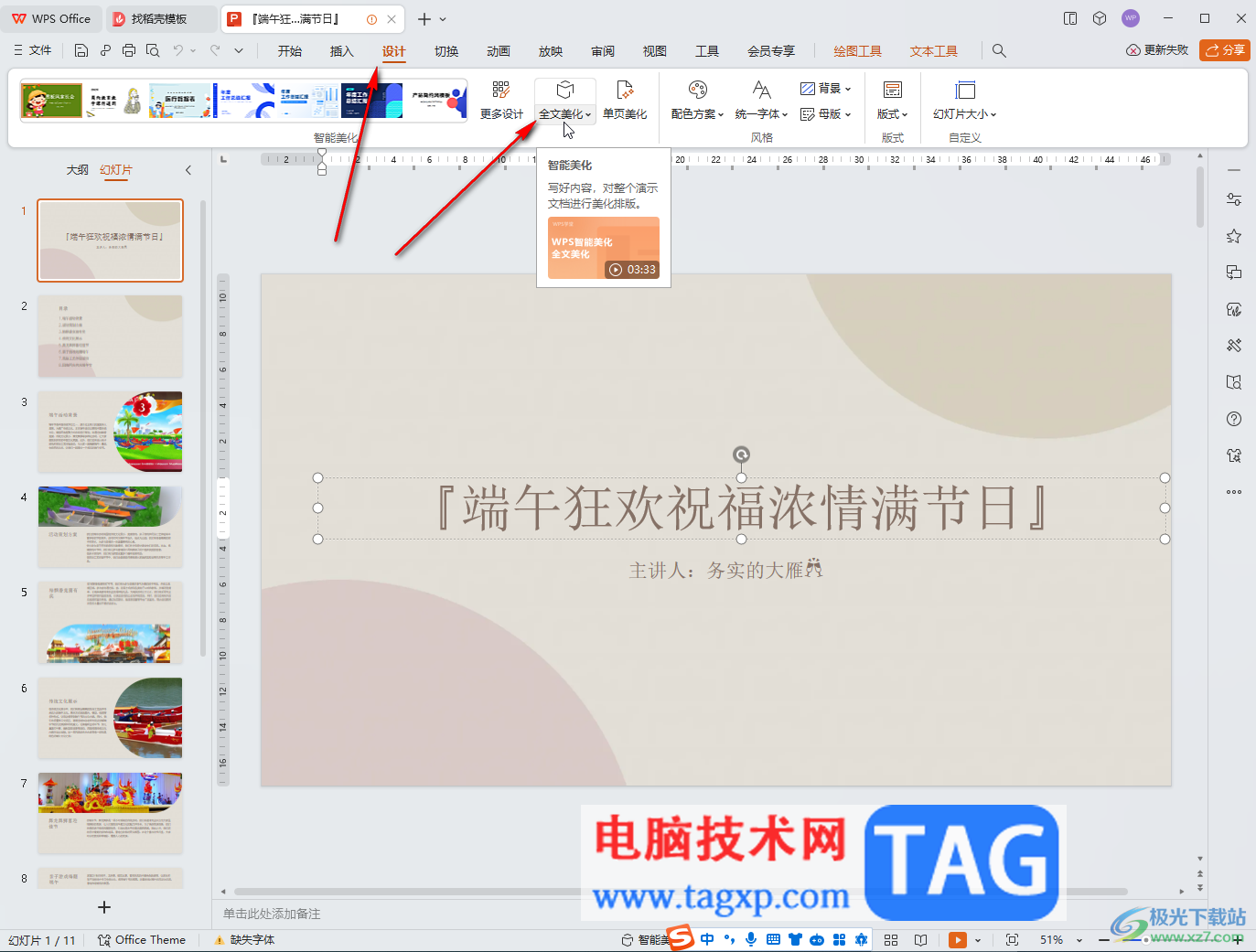This screenshot has width=1256, height=952.
Task: Open new tab with plus icon
Action: pos(424,18)
